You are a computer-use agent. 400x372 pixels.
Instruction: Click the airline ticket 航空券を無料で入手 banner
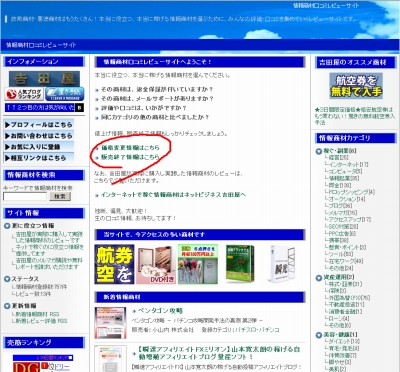pyautogui.click(x=356, y=86)
